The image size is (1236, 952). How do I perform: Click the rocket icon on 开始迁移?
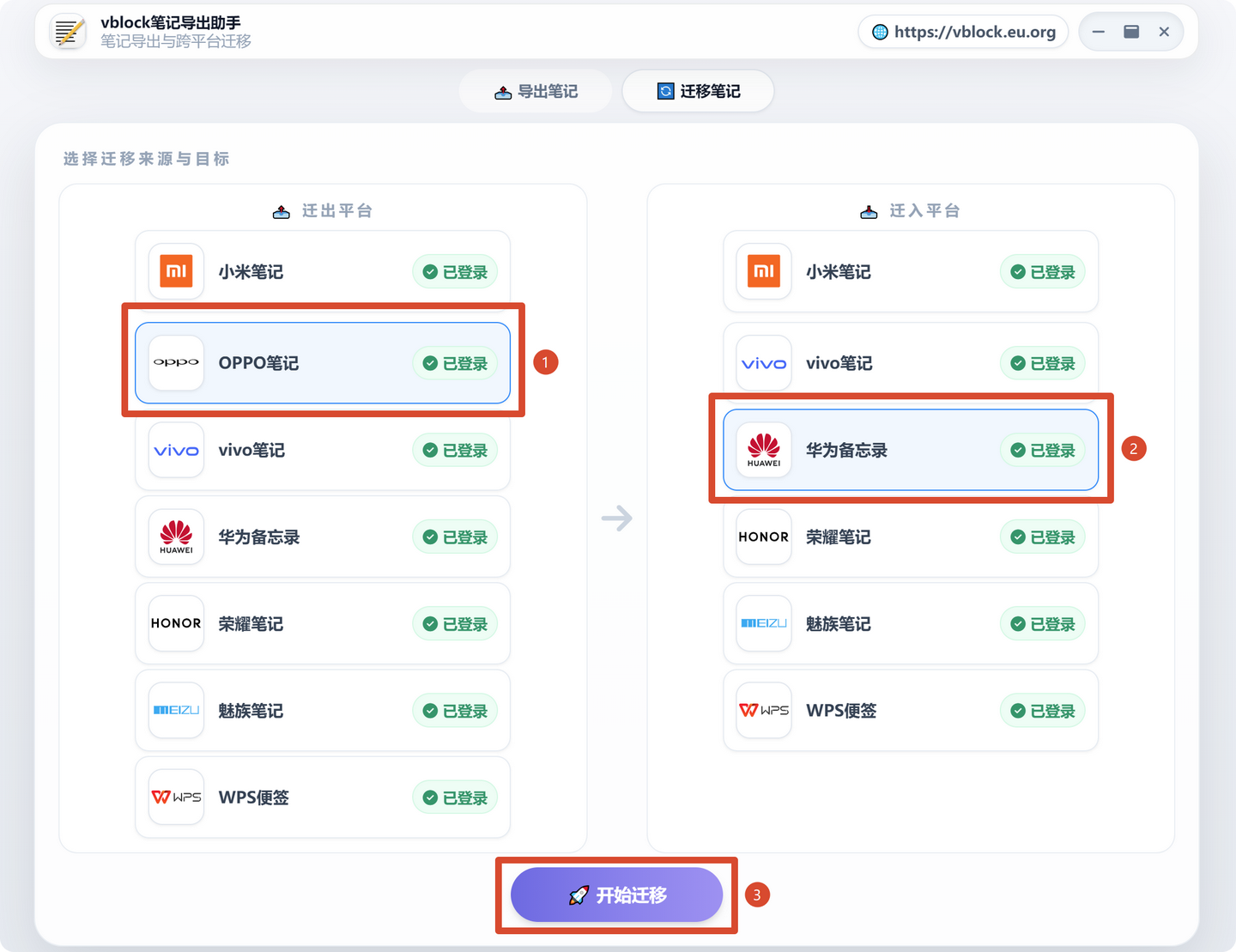[579, 895]
